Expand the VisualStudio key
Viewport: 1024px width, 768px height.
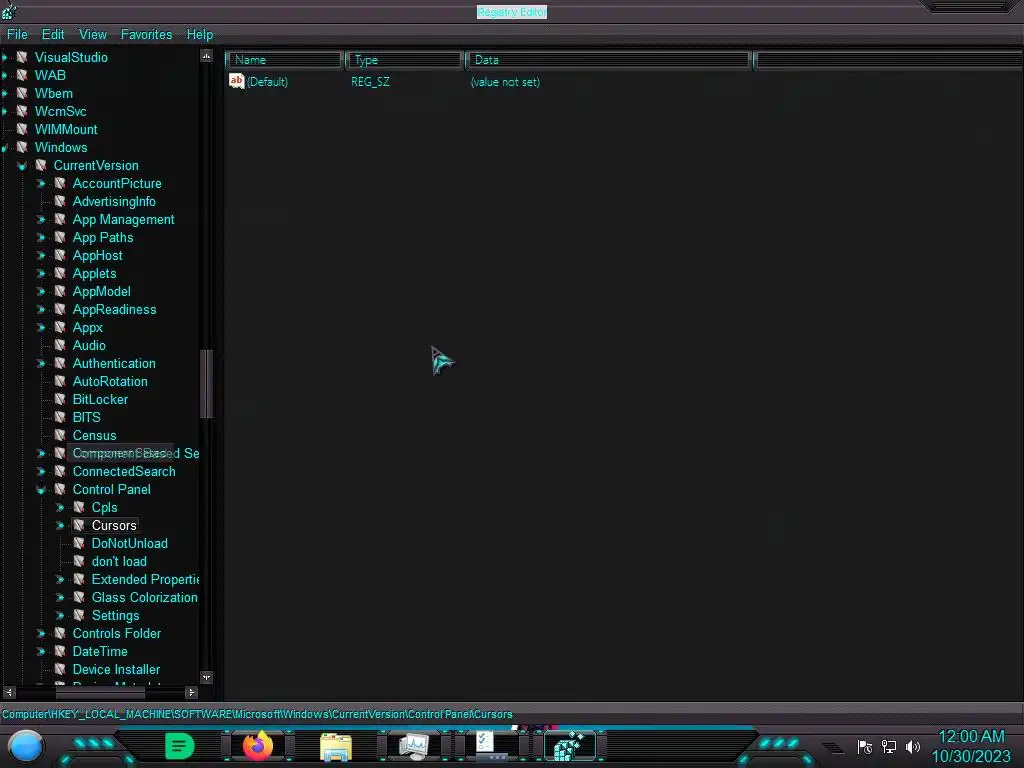[5, 57]
